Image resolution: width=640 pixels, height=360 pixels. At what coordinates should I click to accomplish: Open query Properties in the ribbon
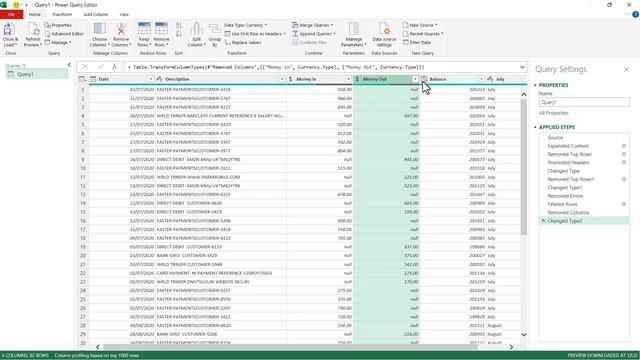[x=58, y=25]
